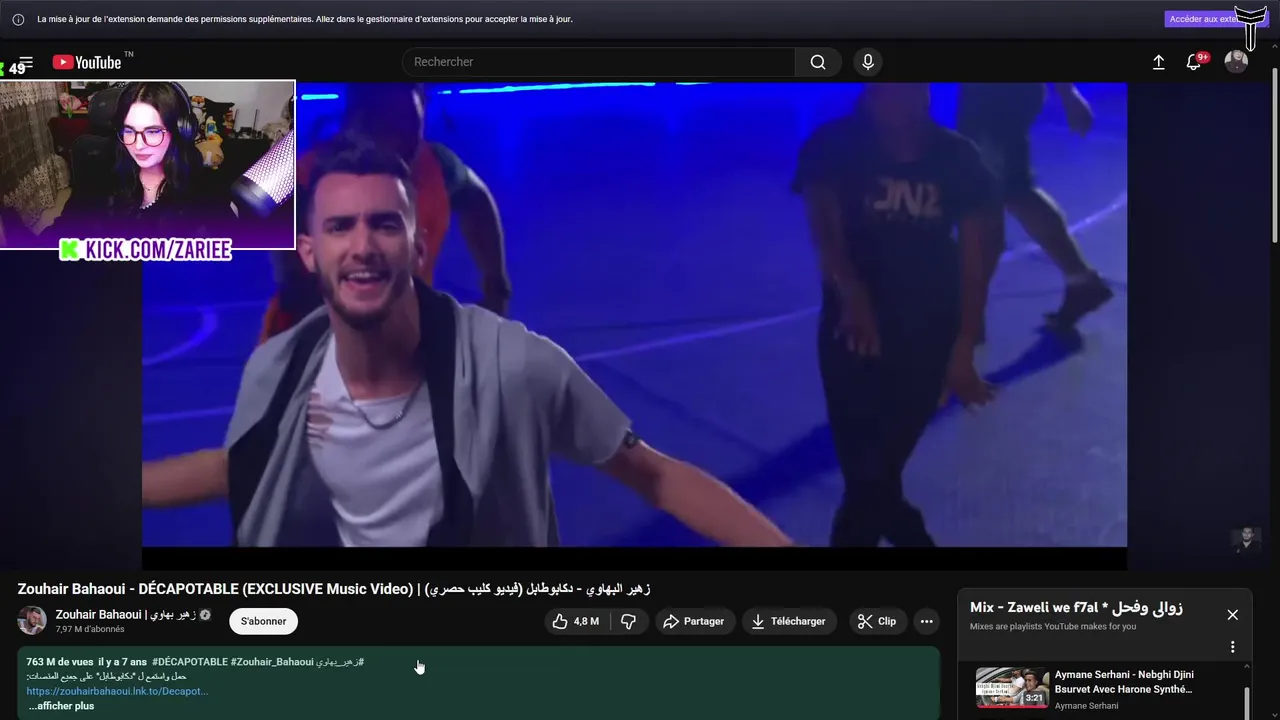This screenshot has width=1280, height=720.
Task: Click the video title text
Action: pyautogui.click(x=334, y=588)
